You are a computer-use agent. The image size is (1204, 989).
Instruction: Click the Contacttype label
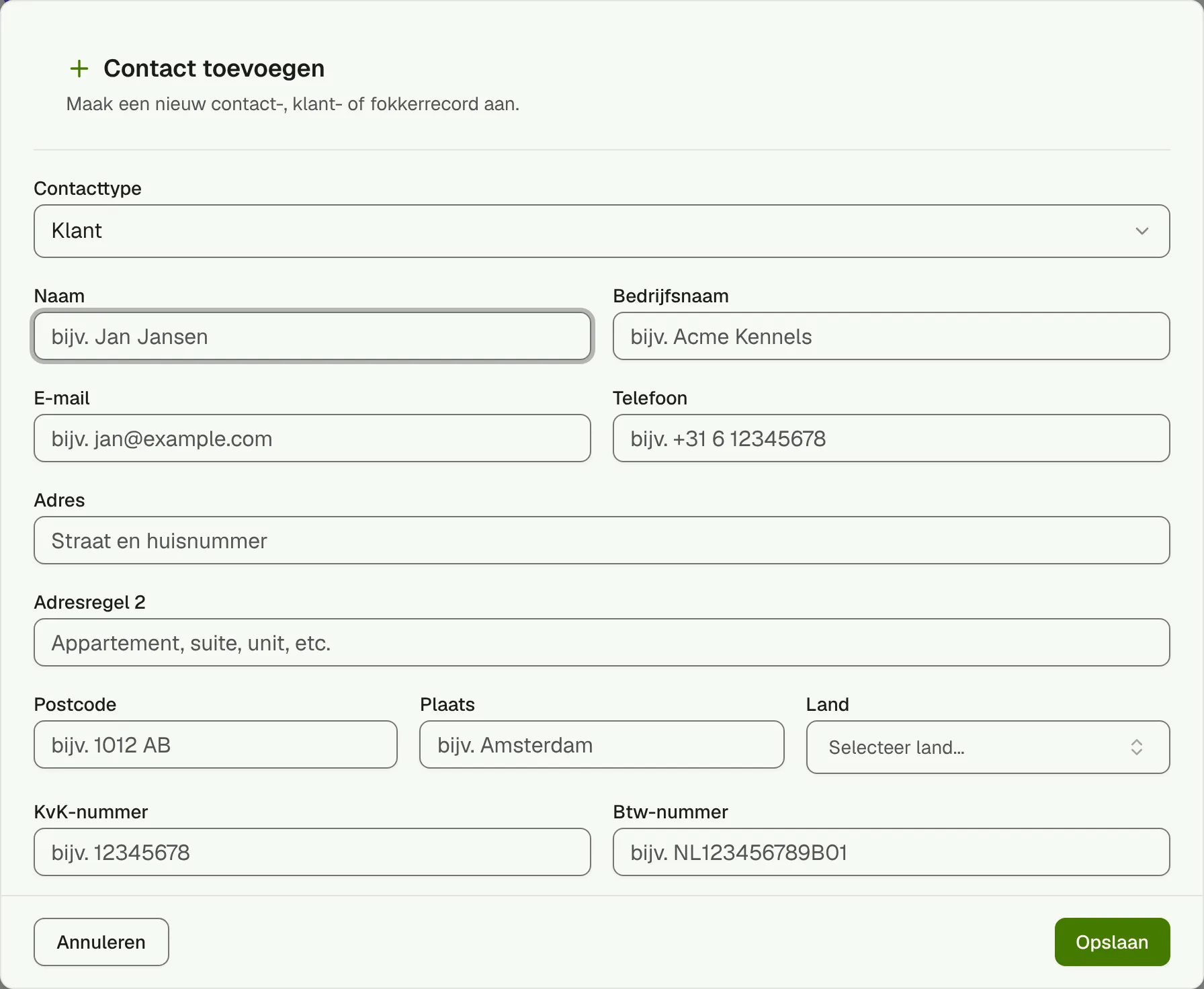coord(87,188)
